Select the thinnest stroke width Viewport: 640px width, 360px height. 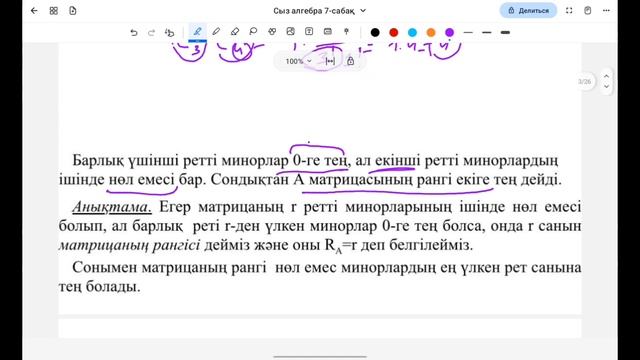tap(468, 32)
